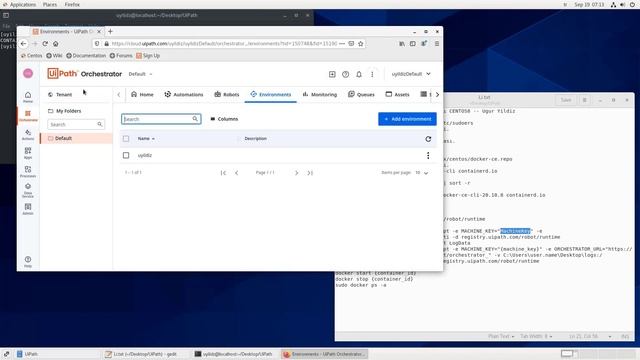Open the Sign Up bookmark

point(148,56)
